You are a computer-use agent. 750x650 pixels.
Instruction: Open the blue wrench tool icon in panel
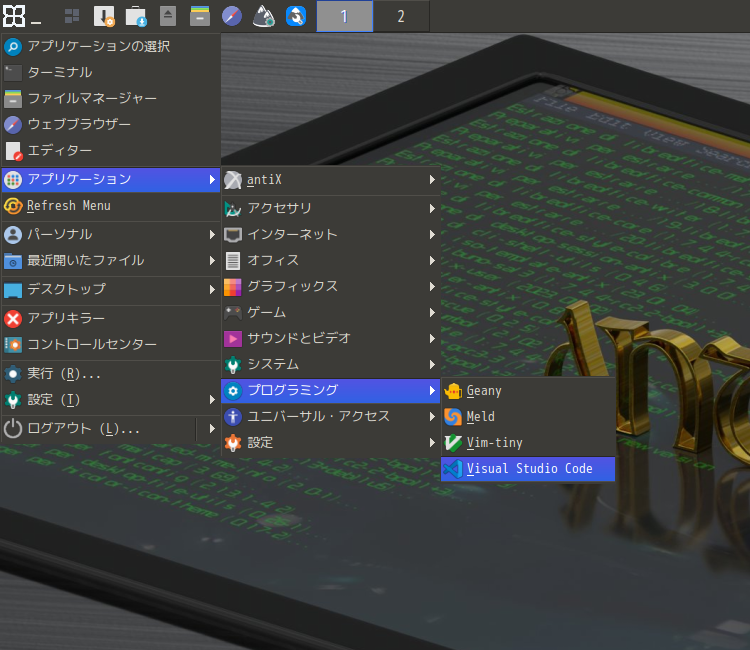tap(296, 16)
